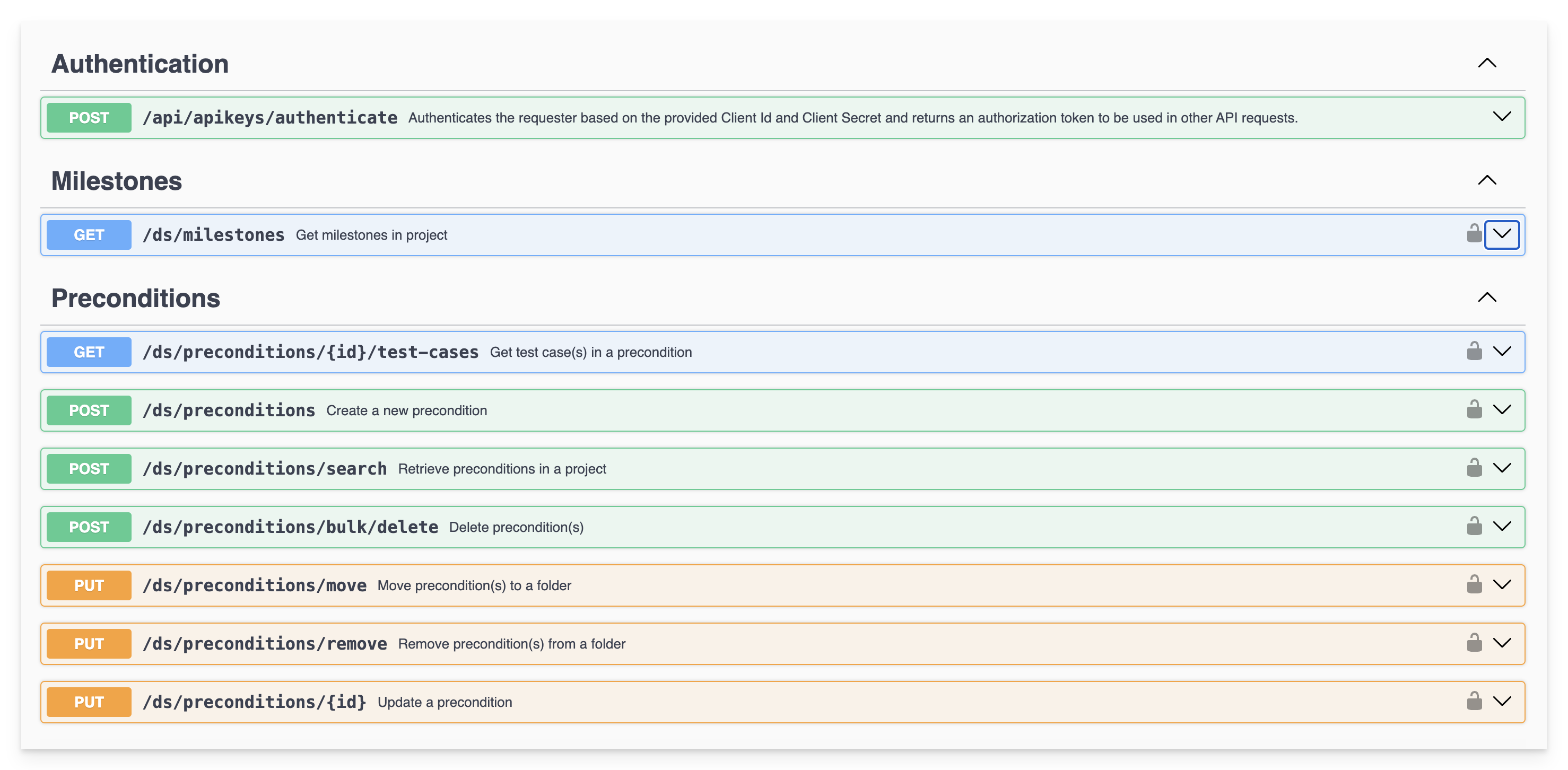
Task: Click authorization lock for Create a new precondition
Action: (1474, 409)
